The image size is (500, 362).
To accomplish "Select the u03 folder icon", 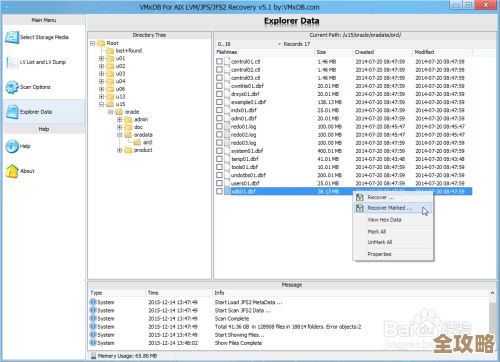I will [110, 74].
